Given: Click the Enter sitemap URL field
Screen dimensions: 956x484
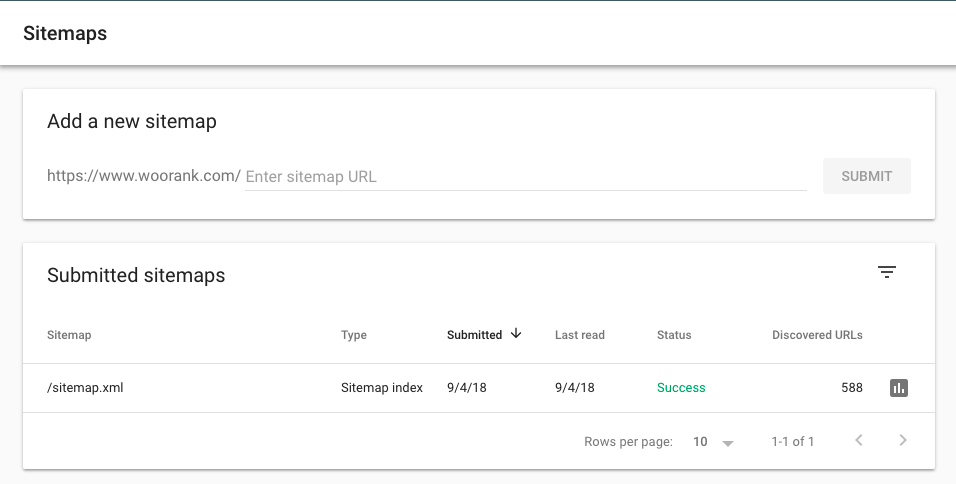Looking at the screenshot, I should (525, 177).
